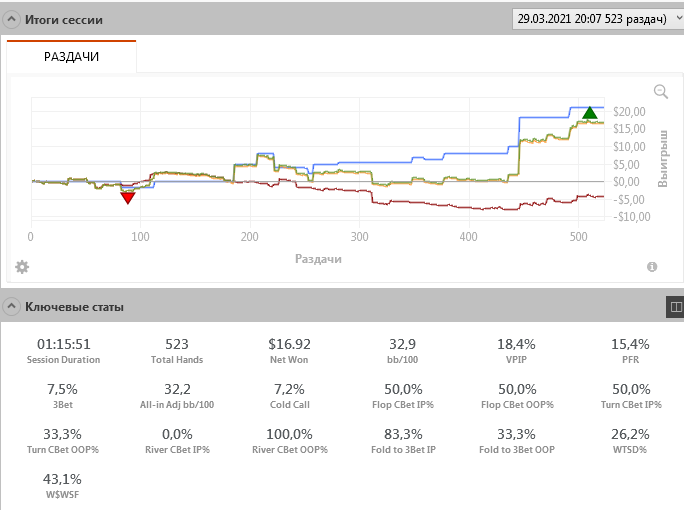This screenshot has width=684, height=510.
Task: Click the PFR 15,4% stat
Action: [x=630, y=351]
